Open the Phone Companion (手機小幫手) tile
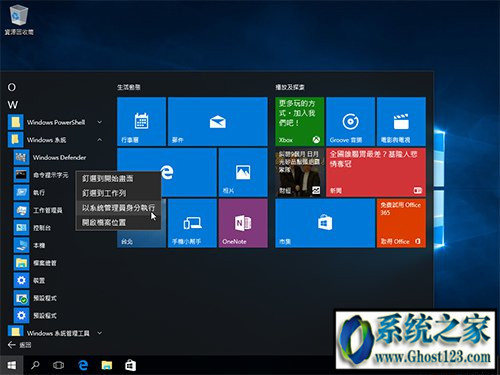The width and height of the screenshot is (500, 375). click(192, 223)
